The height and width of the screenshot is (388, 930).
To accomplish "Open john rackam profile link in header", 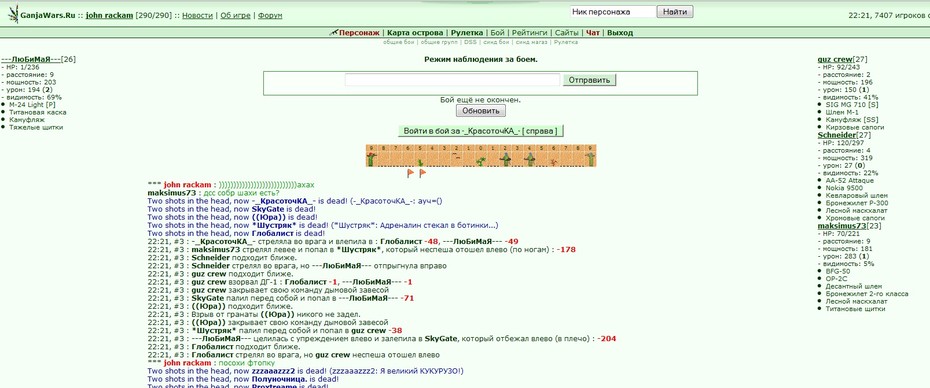I will [110, 15].
